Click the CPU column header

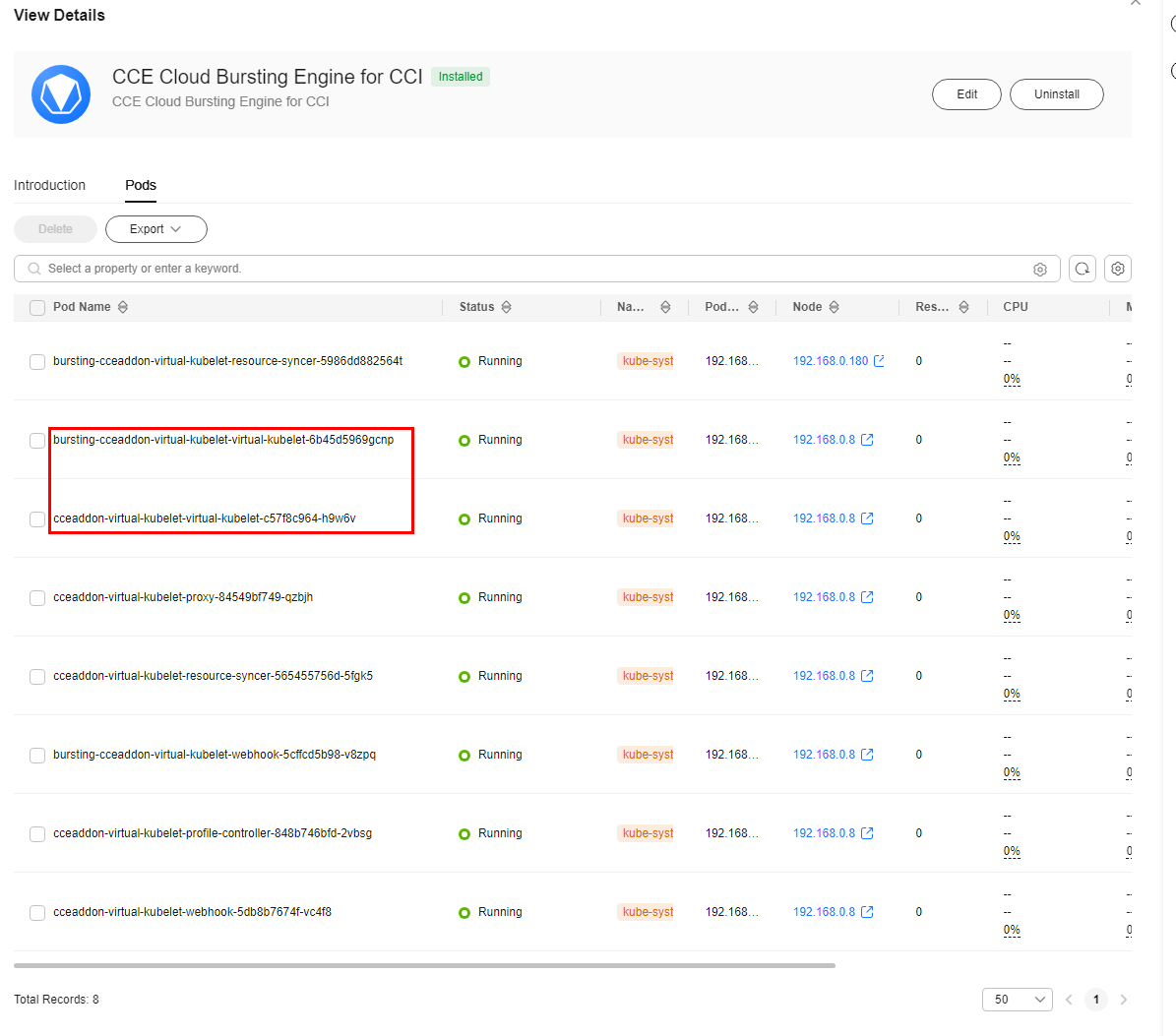pos(1016,307)
